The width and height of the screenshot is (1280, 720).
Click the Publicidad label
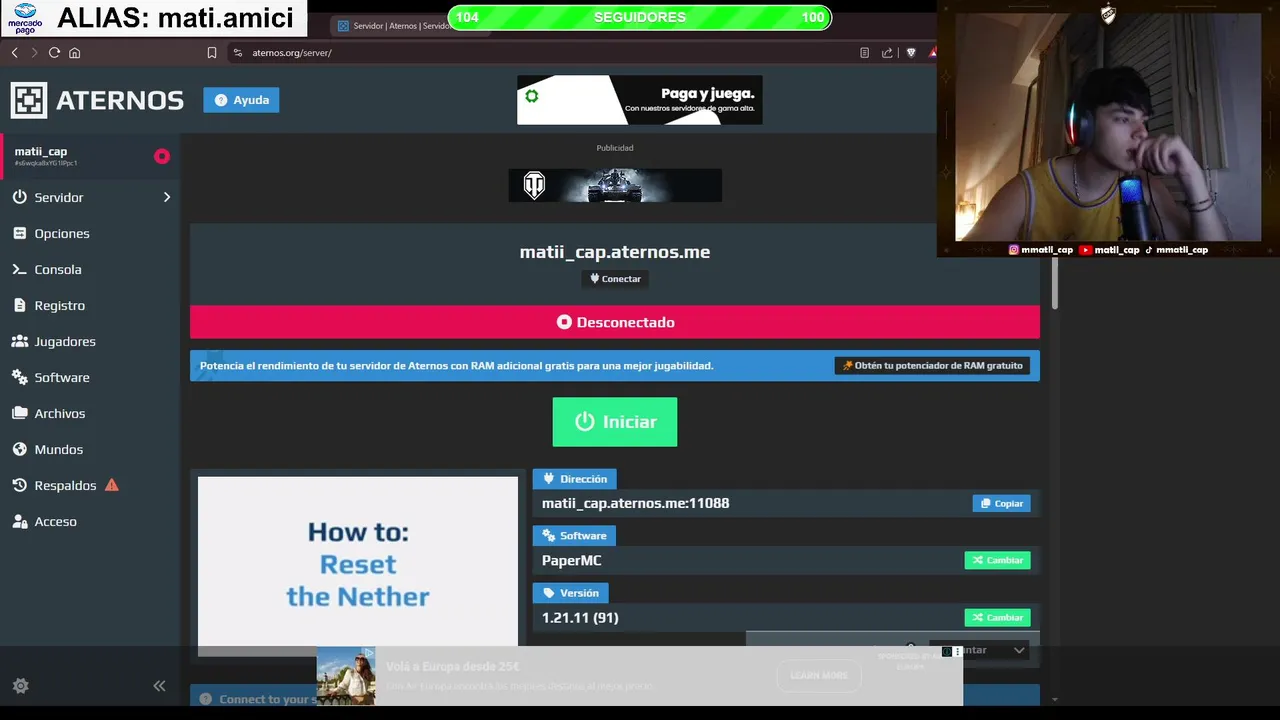[615, 148]
